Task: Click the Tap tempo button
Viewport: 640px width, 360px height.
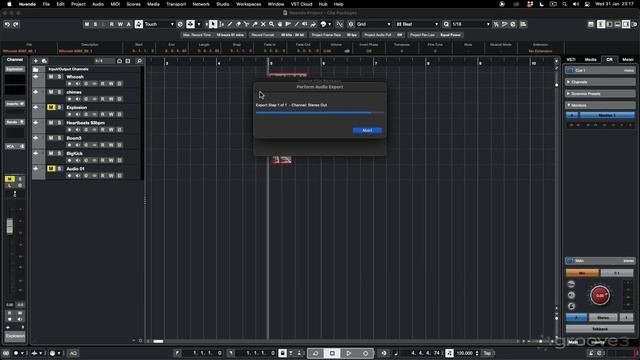Action: pos(487,353)
